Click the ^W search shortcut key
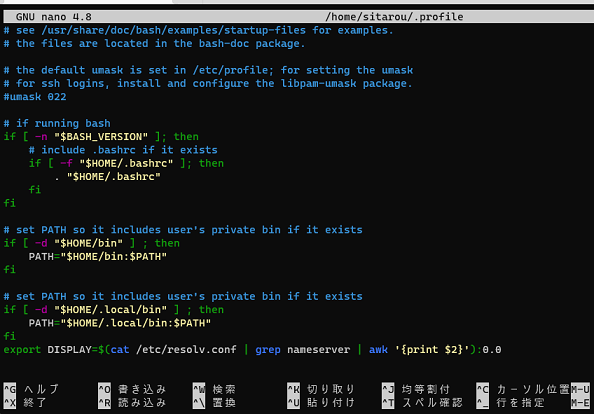The width and height of the screenshot is (594, 414). (199, 389)
